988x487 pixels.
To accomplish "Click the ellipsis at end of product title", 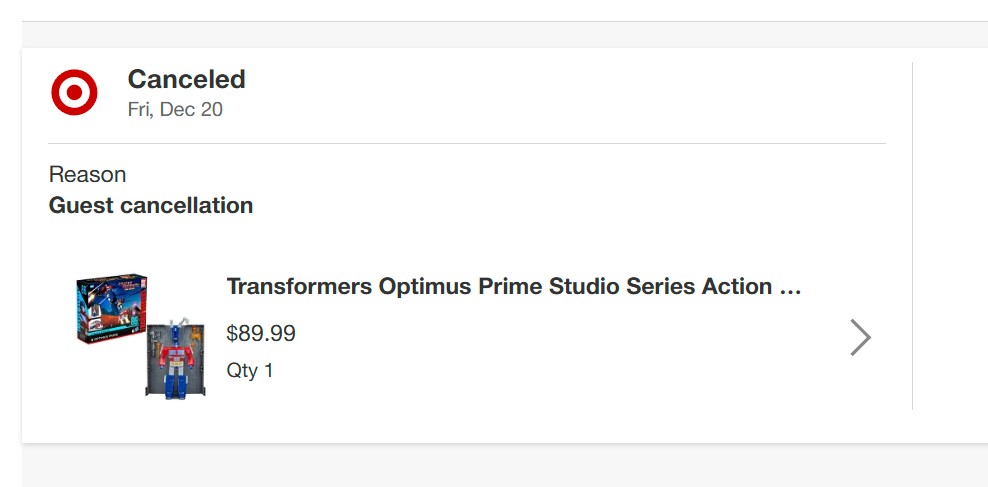I will click(x=790, y=288).
